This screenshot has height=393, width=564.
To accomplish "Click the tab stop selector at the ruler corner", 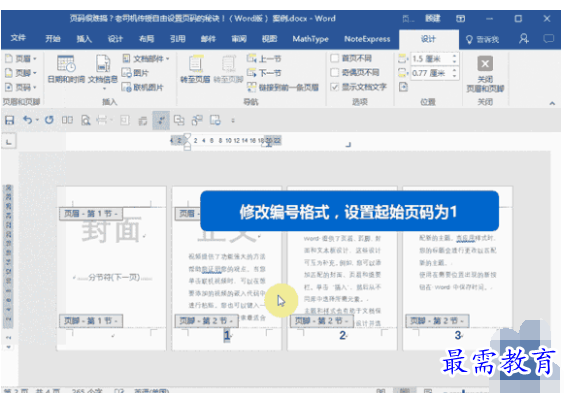I will (x=9, y=141).
